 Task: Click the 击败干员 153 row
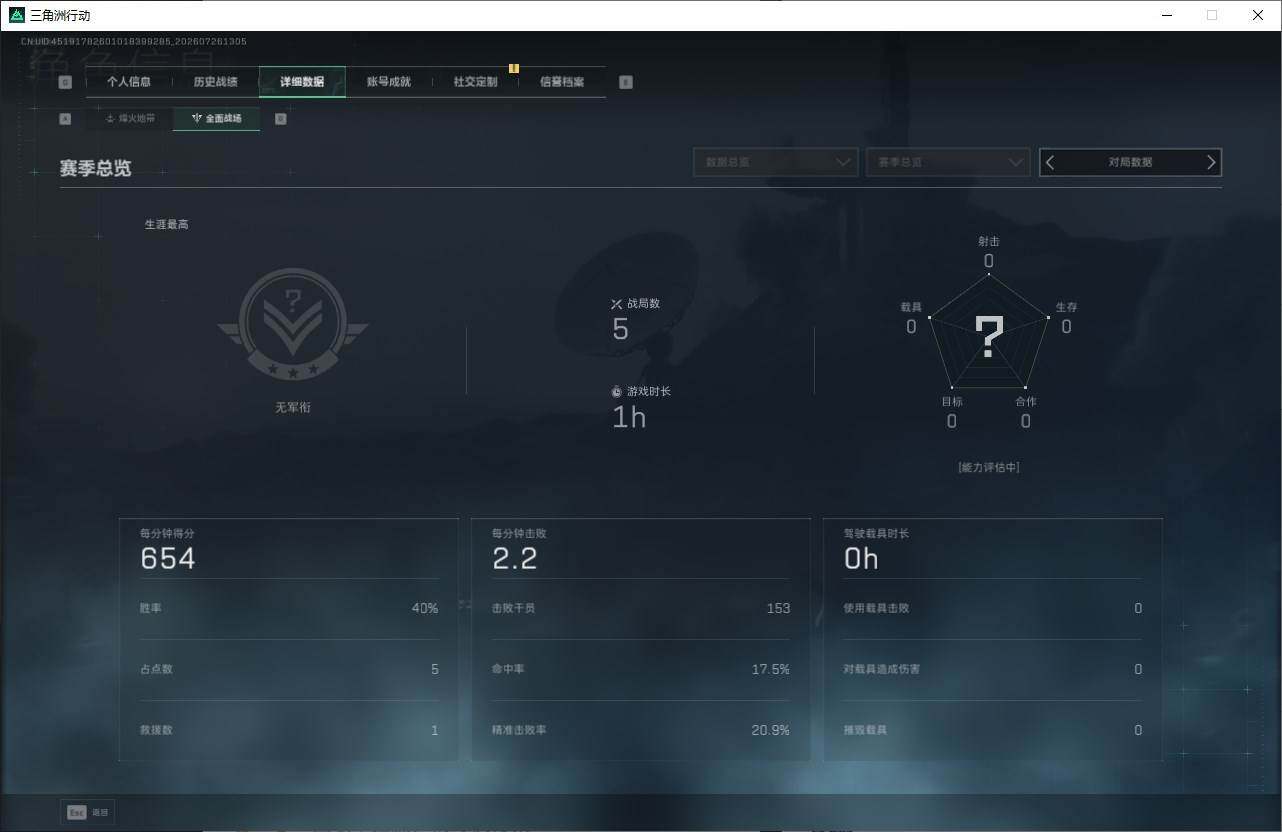coord(641,609)
